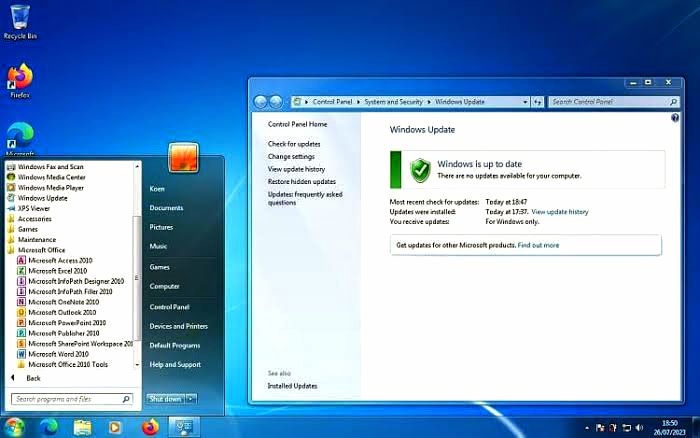Open Firefox from the taskbar
The image size is (700, 438).
[x=150, y=427]
